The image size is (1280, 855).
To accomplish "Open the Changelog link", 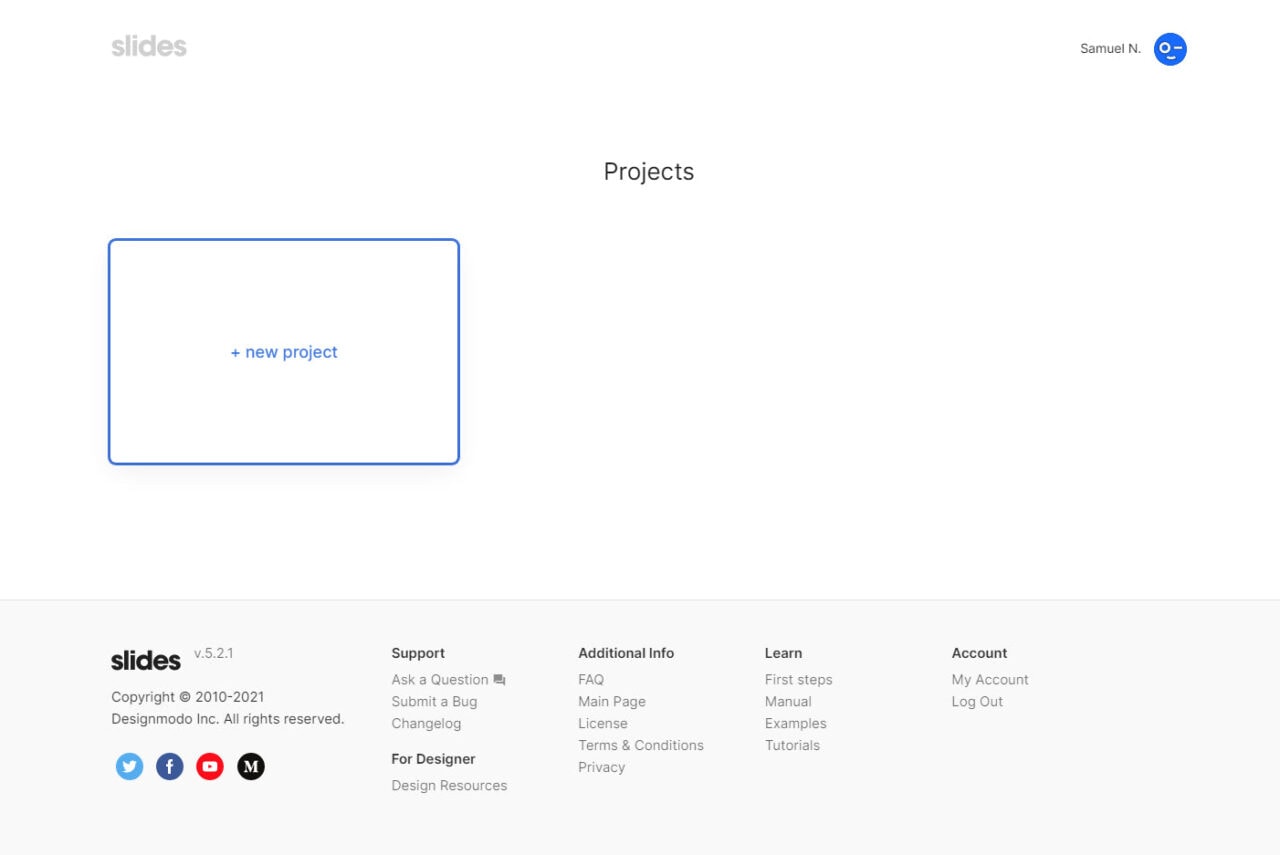I will coord(426,723).
